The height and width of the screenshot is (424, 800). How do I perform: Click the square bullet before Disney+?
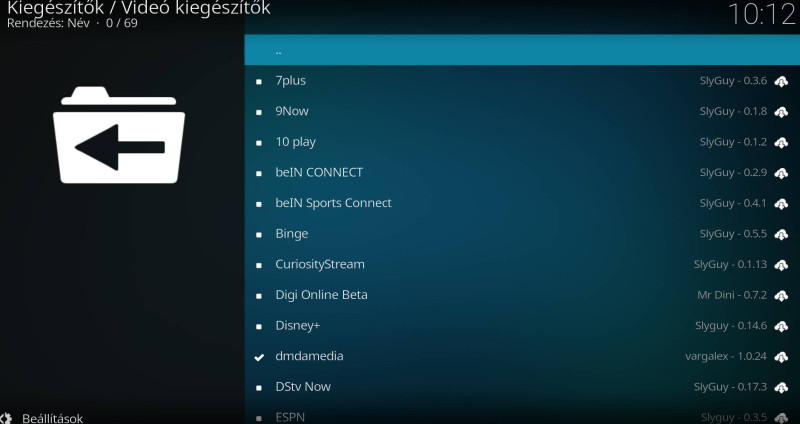coord(259,327)
